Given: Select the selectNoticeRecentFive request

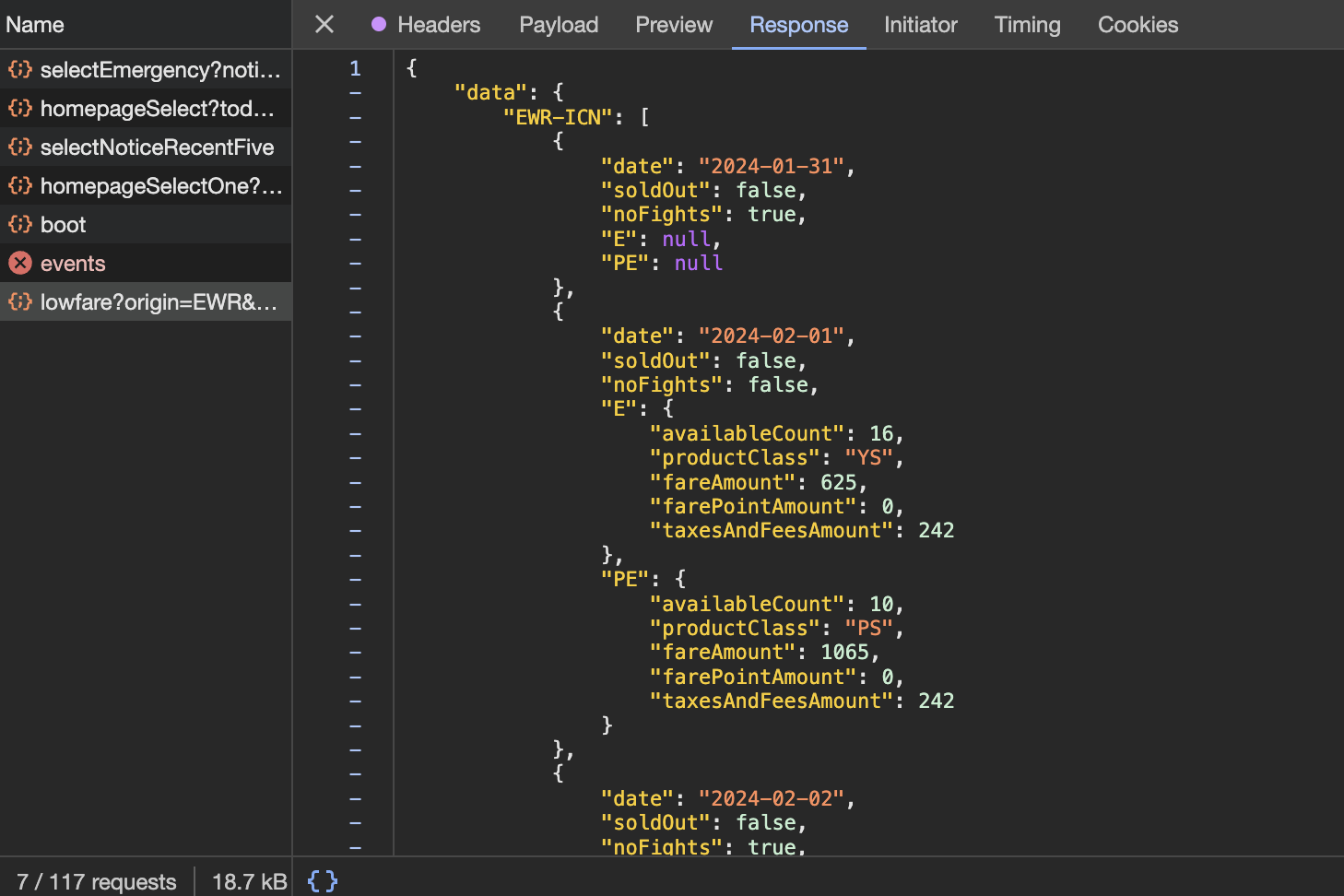Looking at the screenshot, I should 146,147.
